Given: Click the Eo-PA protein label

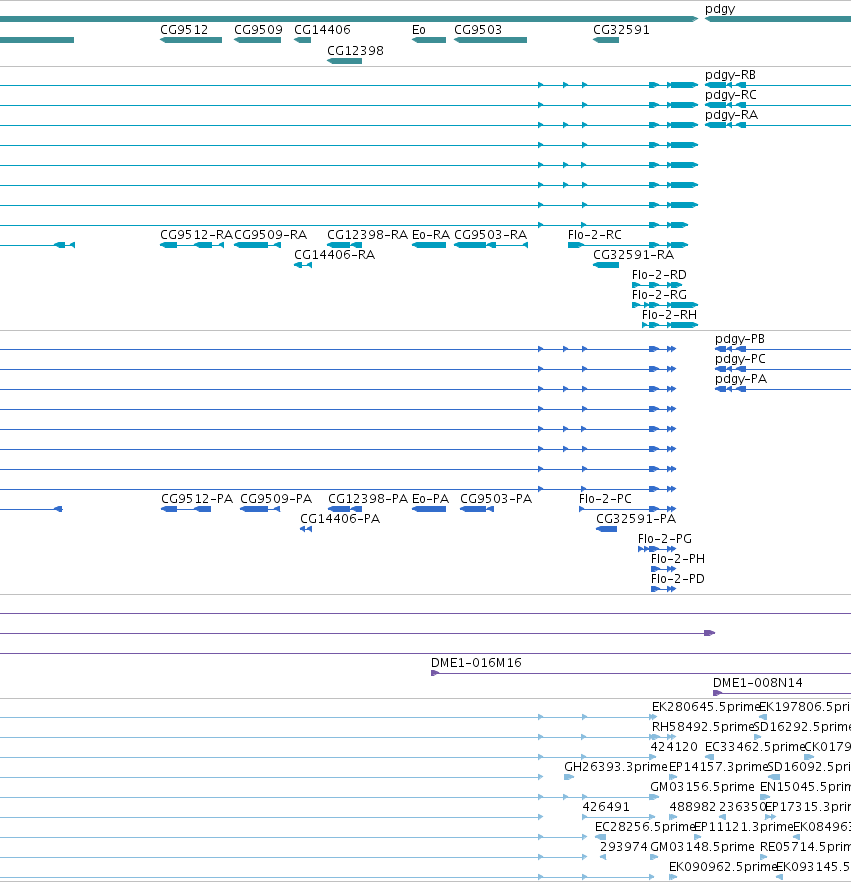Looking at the screenshot, I should pyautogui.click(x=430, y=499).
